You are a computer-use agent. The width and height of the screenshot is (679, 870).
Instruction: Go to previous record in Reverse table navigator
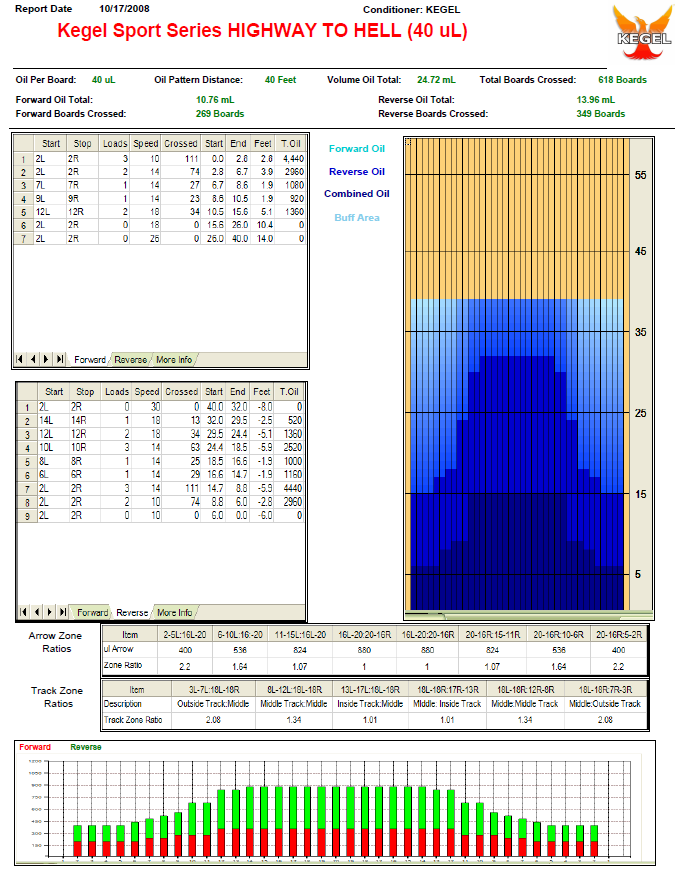click(x=36, y=612)
